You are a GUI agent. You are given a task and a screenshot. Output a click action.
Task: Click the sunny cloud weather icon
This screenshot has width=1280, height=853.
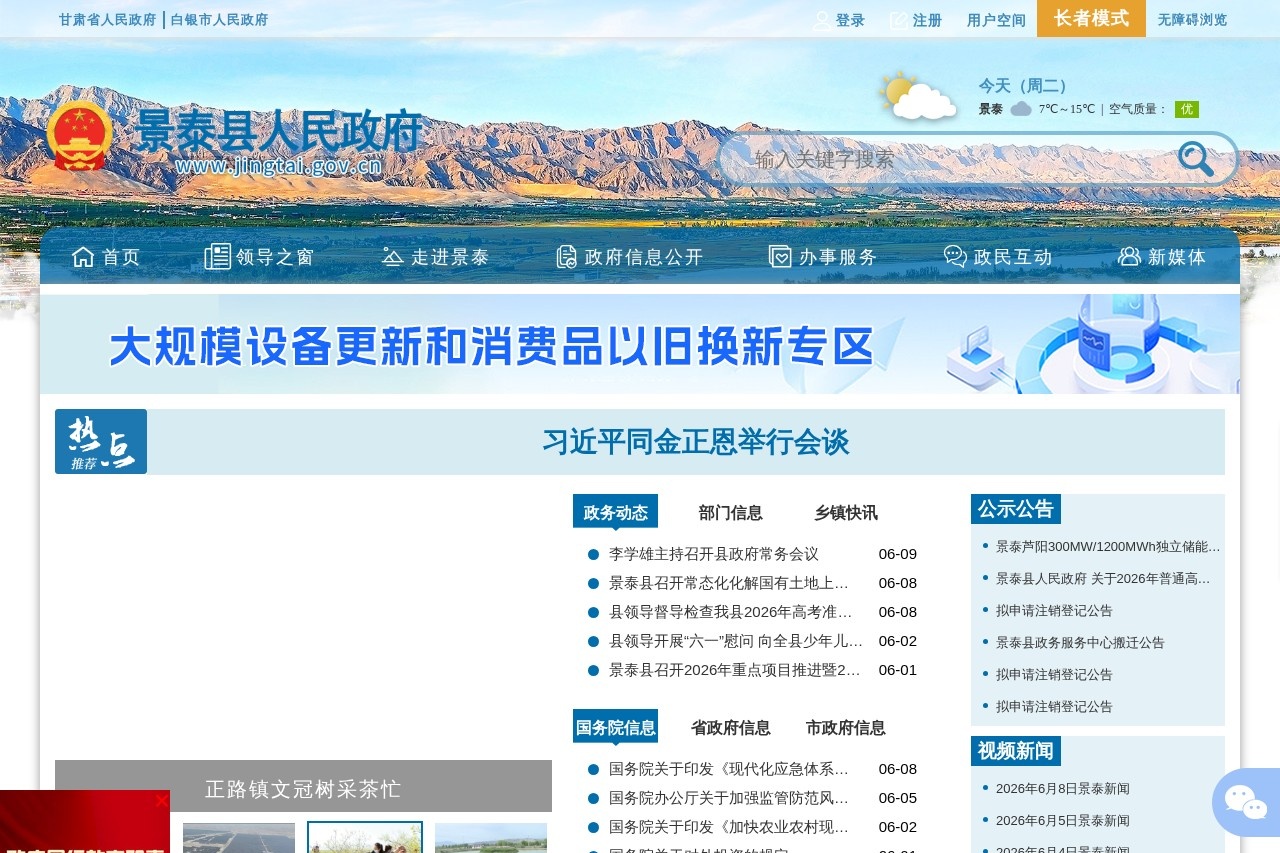(x=917, y=96)
